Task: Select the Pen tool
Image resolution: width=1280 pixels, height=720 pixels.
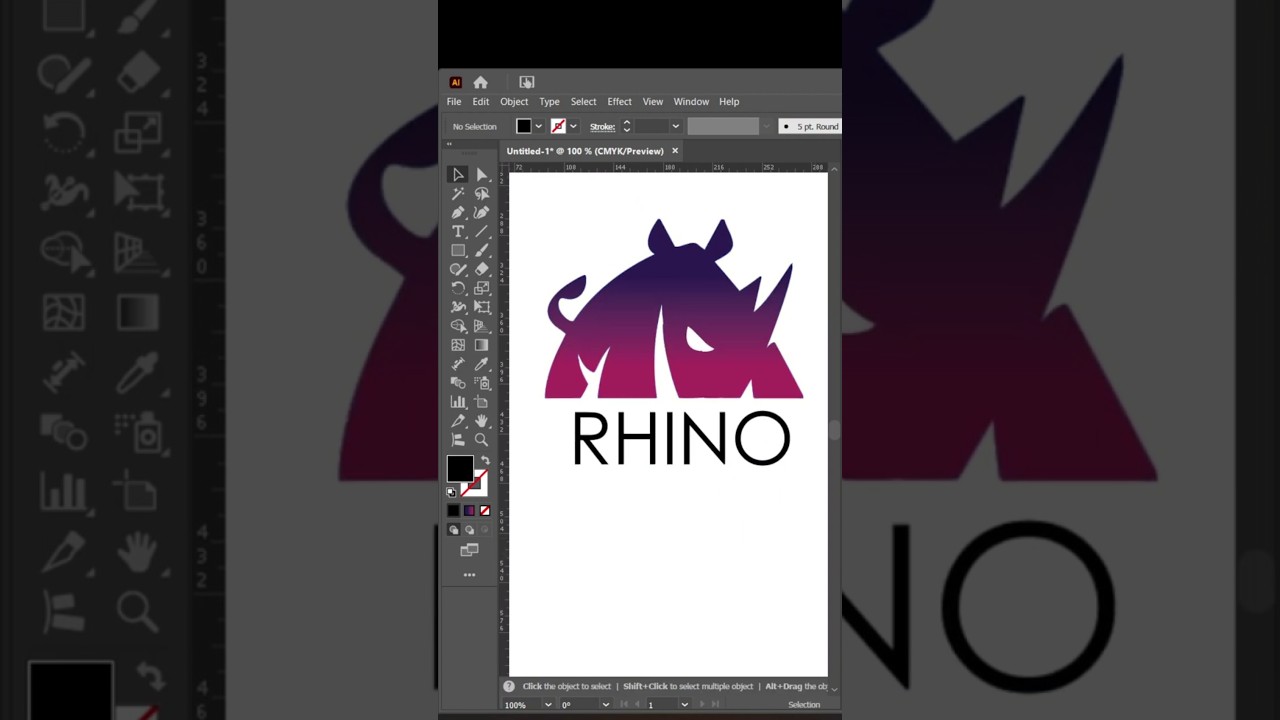Action: [x=458, y=213]
